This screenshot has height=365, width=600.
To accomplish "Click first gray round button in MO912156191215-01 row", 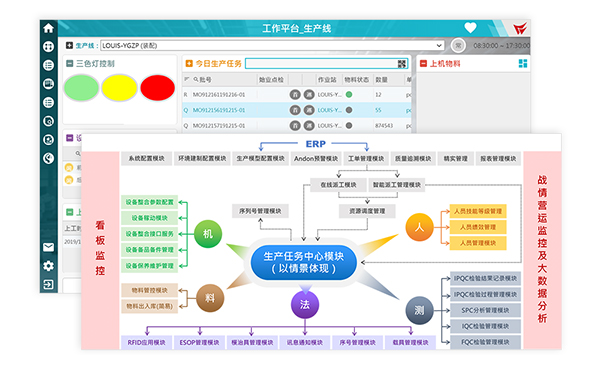I will coord(295,110).
